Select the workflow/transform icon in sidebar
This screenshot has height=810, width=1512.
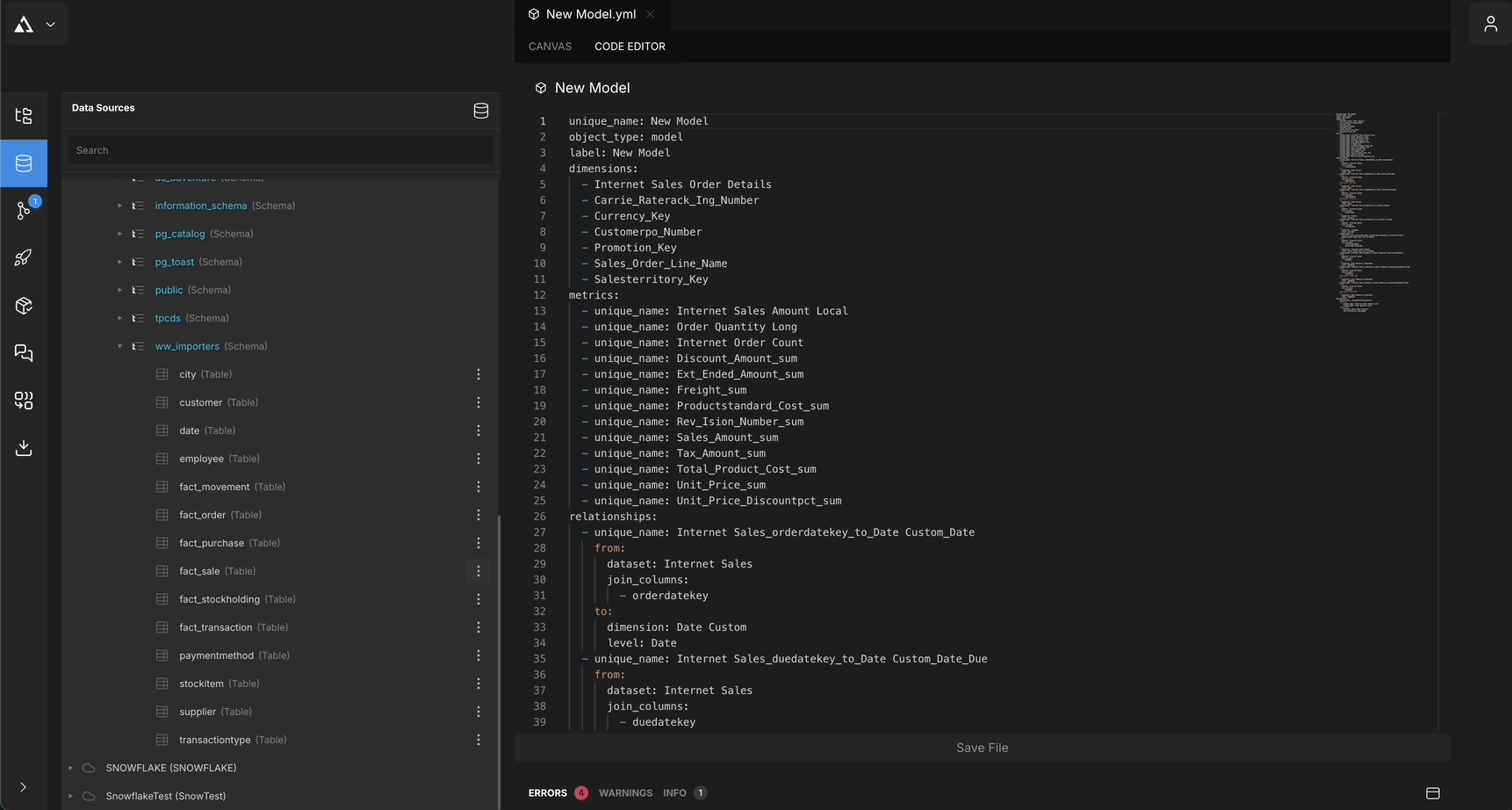(x=24, y=401)
